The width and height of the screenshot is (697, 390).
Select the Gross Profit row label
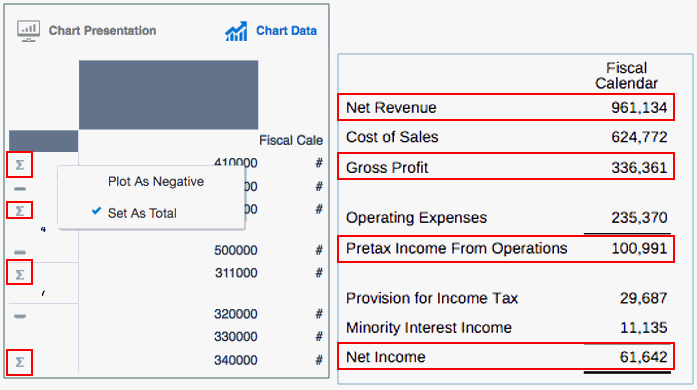tap(387, 168)
